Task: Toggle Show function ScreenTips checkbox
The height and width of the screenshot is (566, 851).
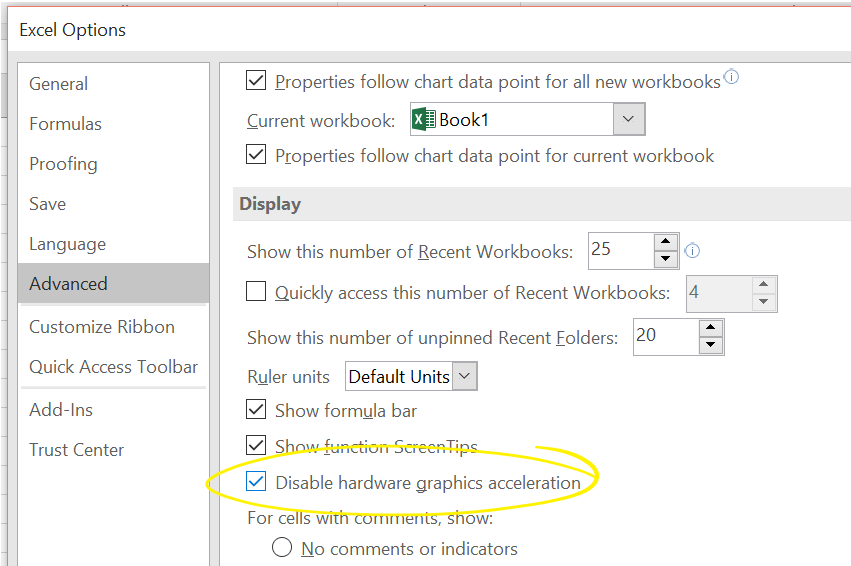Action: tap(257, 446)
